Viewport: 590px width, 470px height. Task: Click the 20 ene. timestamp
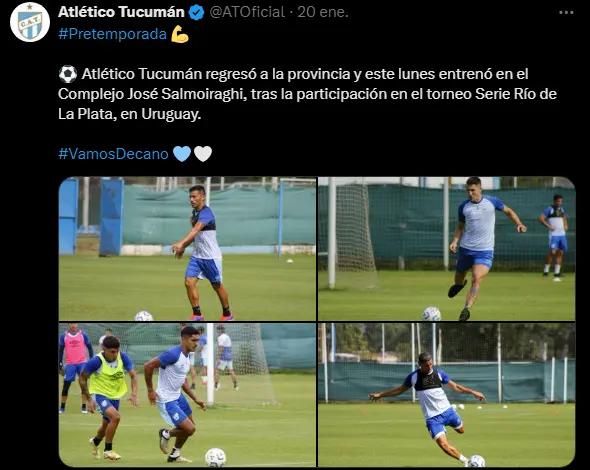point(323,12)
